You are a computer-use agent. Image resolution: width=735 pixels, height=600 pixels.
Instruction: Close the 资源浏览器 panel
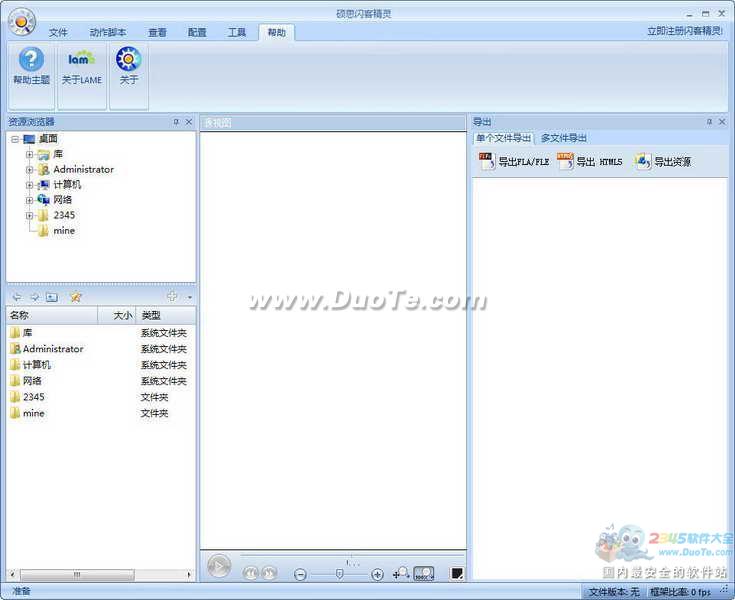pos(189,122)
